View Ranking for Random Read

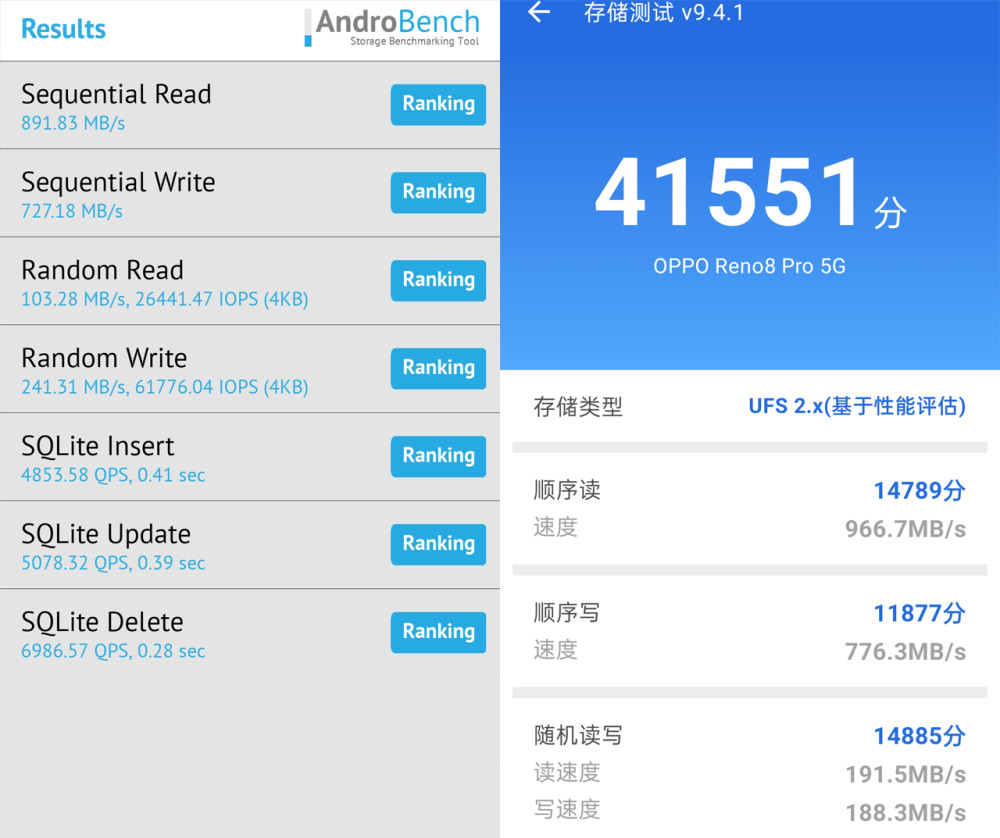point(438,280)
